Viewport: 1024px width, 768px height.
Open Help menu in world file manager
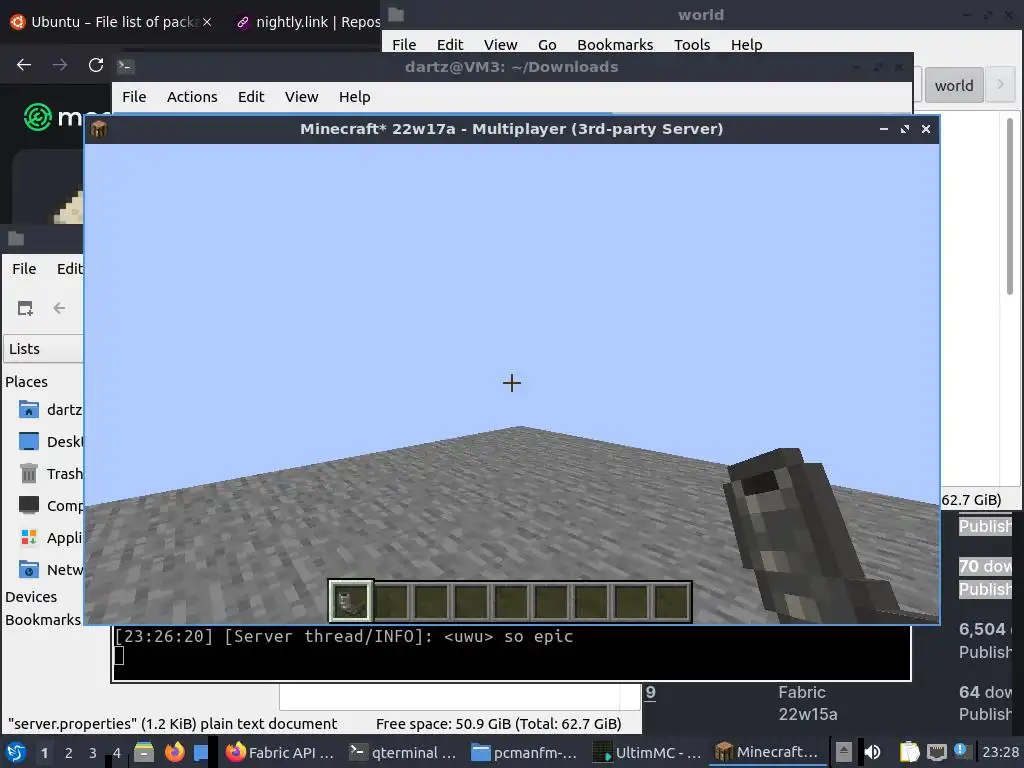click(746, 44)
